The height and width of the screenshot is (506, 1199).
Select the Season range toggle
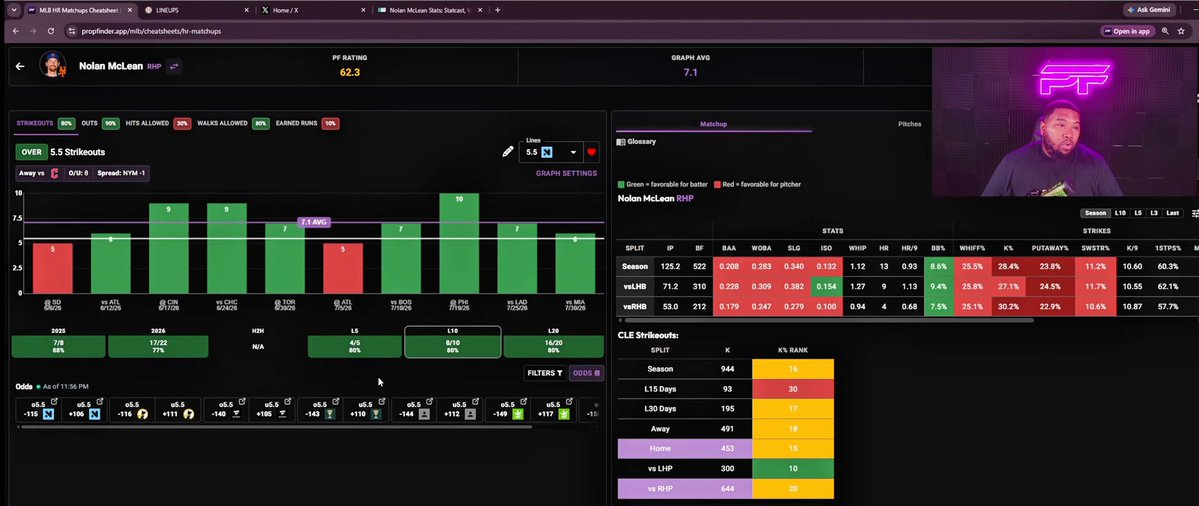tap(1095, 213)
